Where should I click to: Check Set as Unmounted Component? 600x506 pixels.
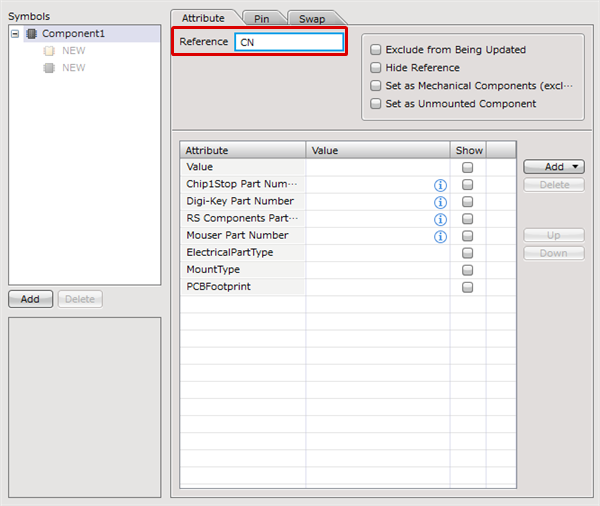[376, 104]
